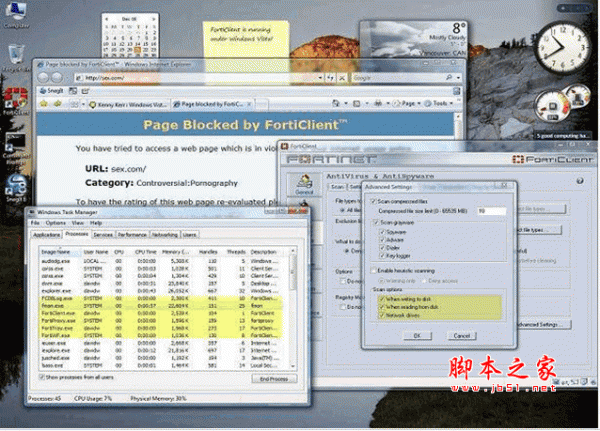Screen dimensions: 600x431
Task: Open the Home button dropdown arrow
Action: point(346,103)
